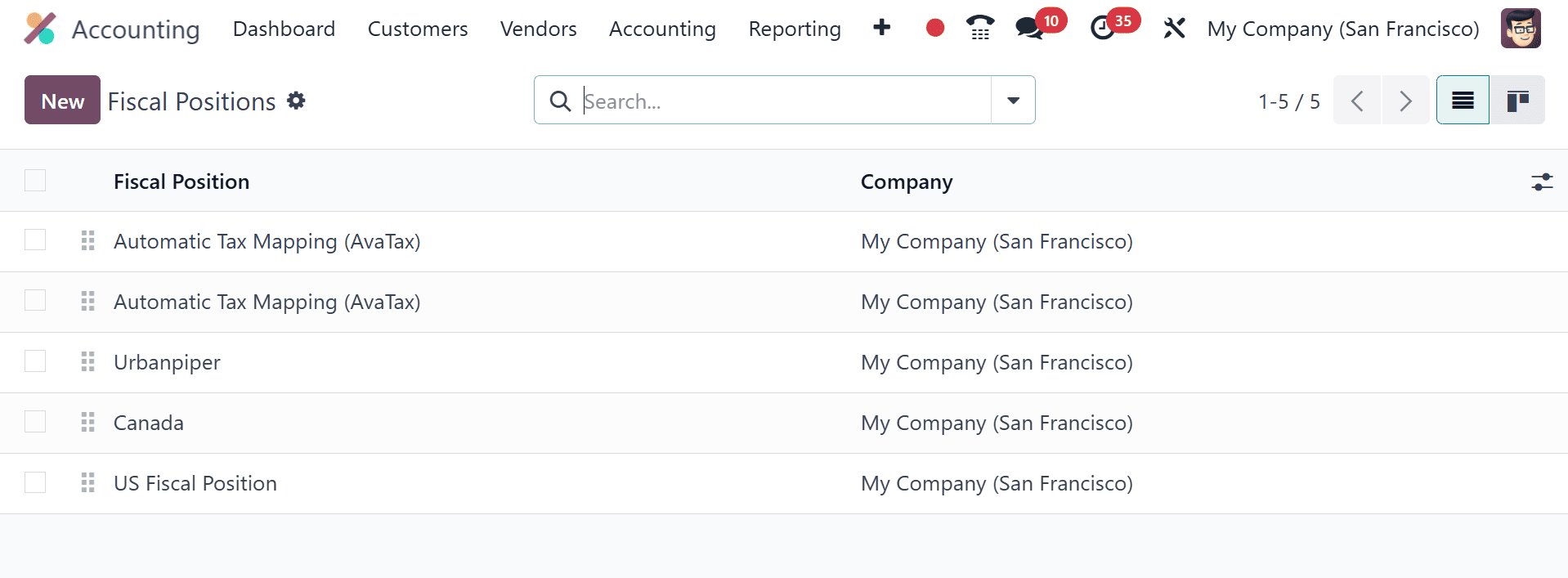Screen dimensions: 1568x578
Task: Go to previous page arrow
Action: 1357,101
